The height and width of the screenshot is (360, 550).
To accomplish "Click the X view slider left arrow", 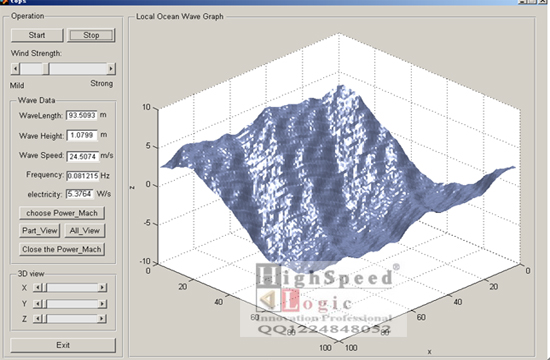I will point(37,288).
